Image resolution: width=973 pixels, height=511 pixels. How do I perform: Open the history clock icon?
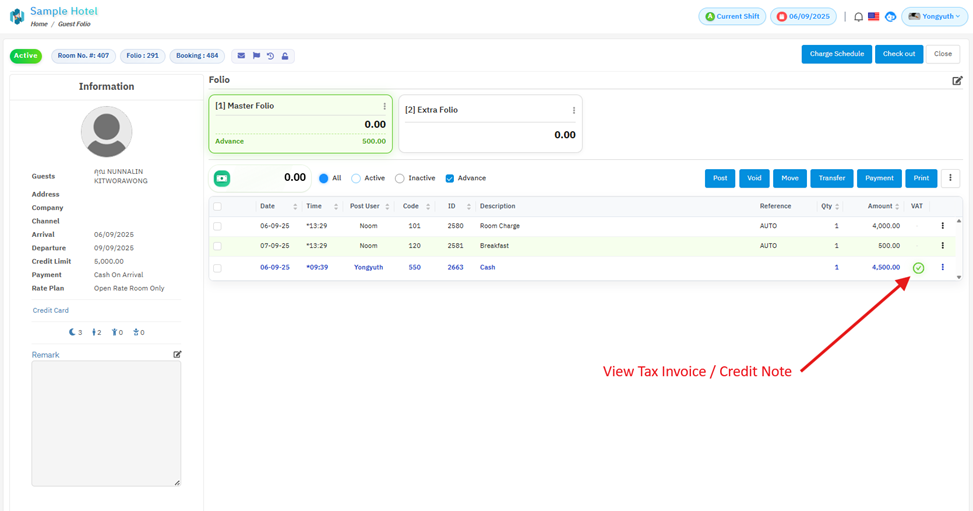pyautogui.click(x=270, y=56)
